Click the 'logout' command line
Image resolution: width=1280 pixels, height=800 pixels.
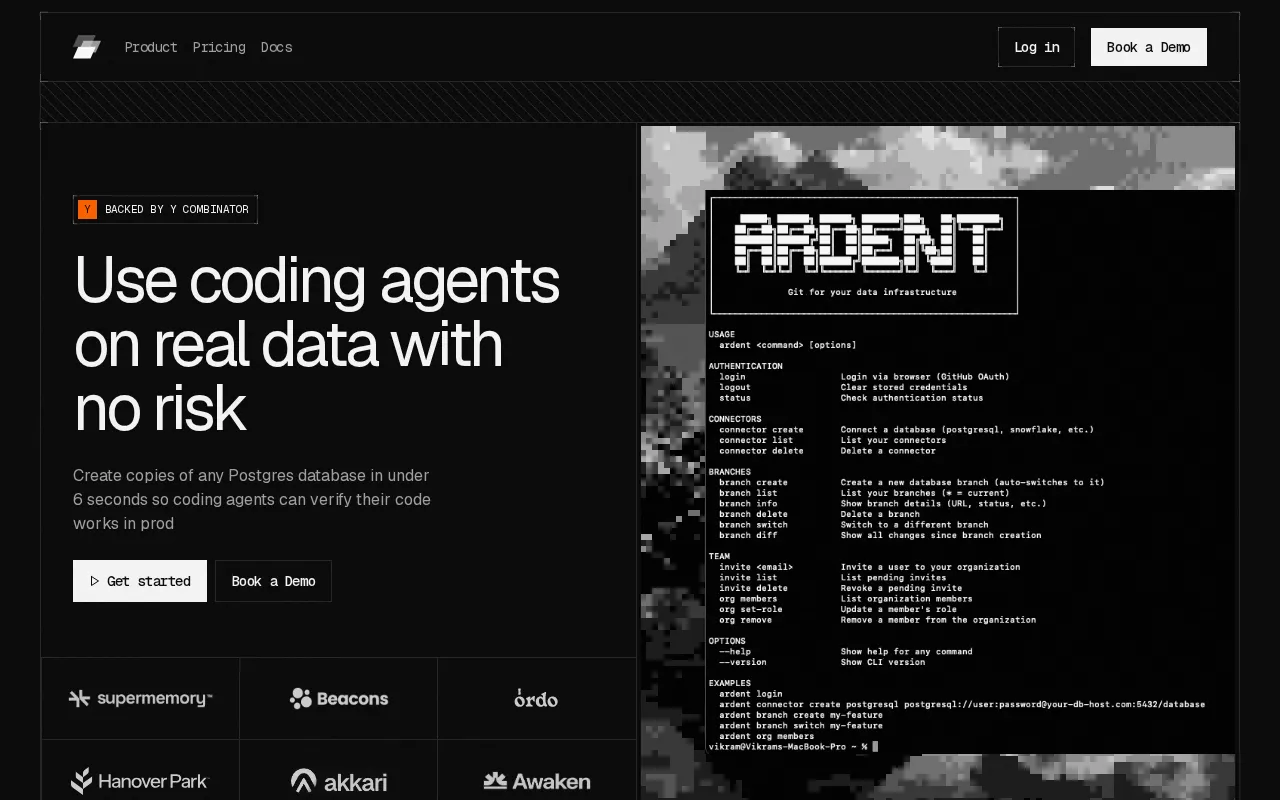(x=734, y=387)
